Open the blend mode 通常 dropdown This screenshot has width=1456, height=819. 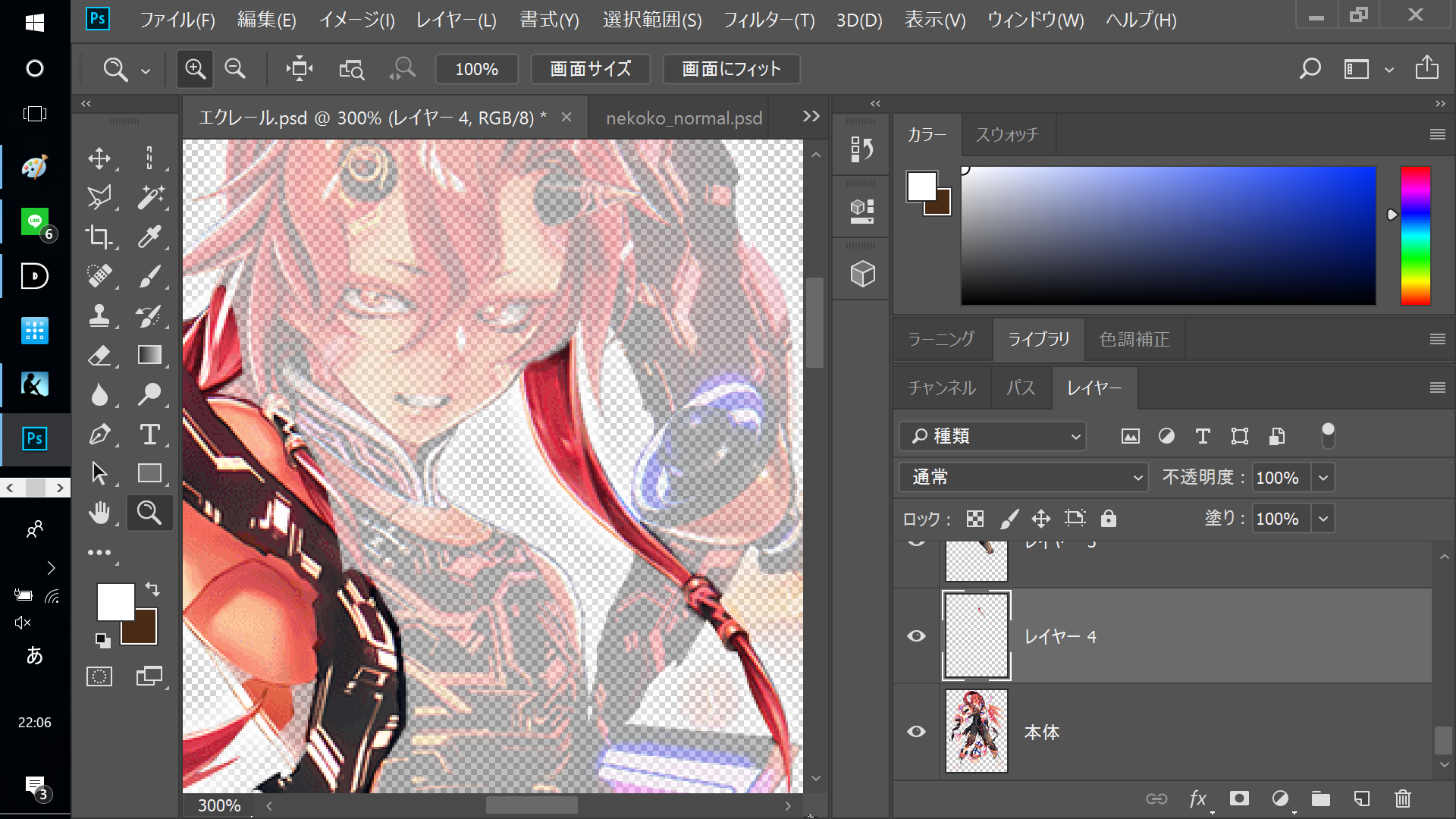click(1022, 477)
